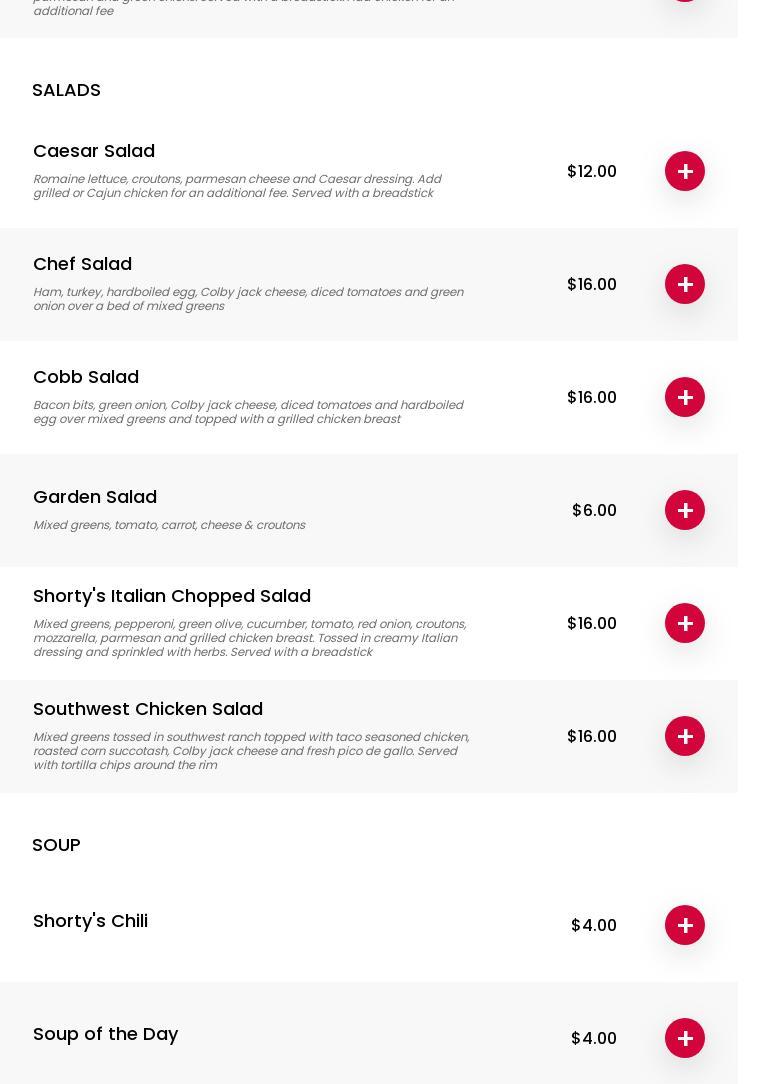Screen dimensions: 770x1084
Task: Add Southwest Chicken Salad via plus icon
Action: tap(685, 736)
